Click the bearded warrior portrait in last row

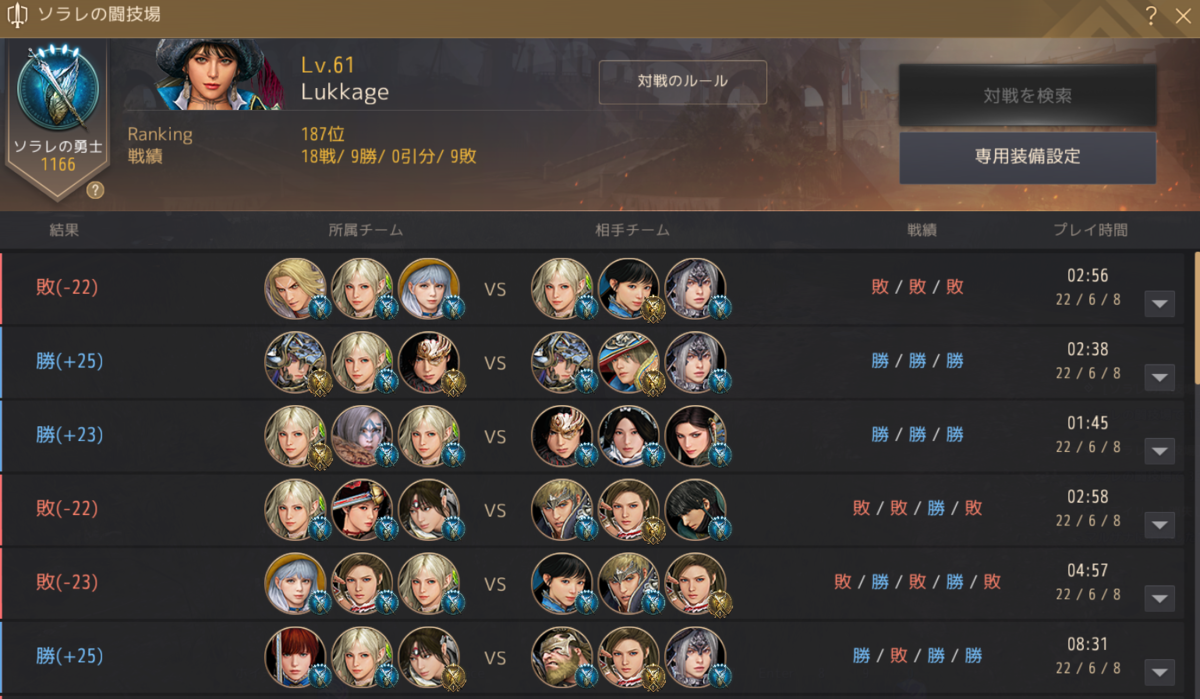click(562, 657)
